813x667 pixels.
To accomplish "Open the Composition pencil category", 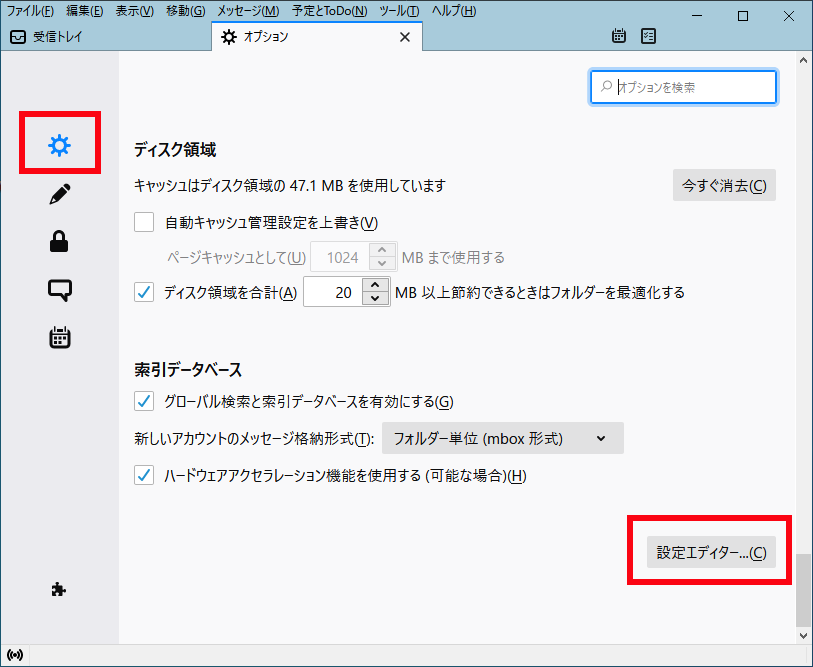I will click(x=60, y=194).
